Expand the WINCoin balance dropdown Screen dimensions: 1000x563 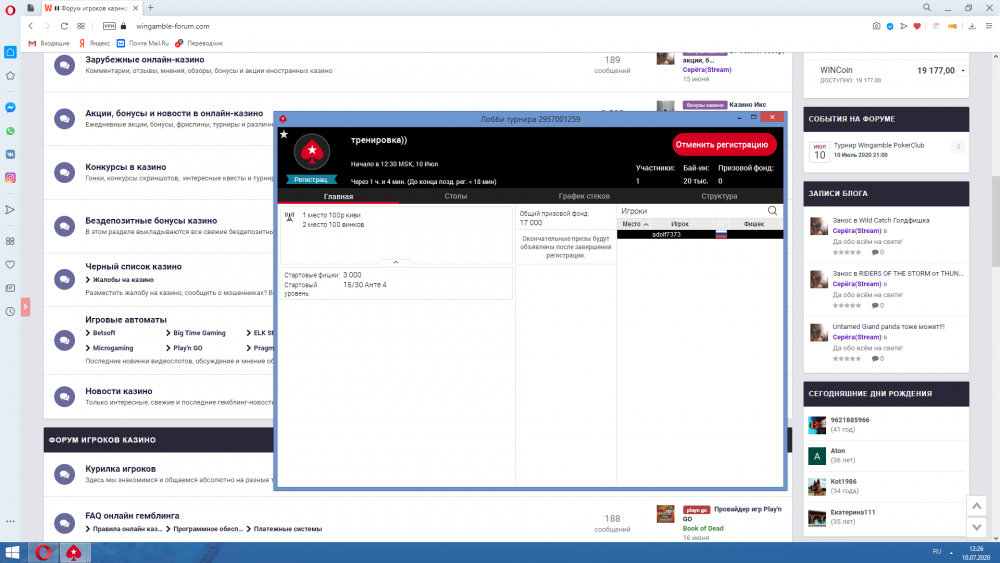coord(963,71)
